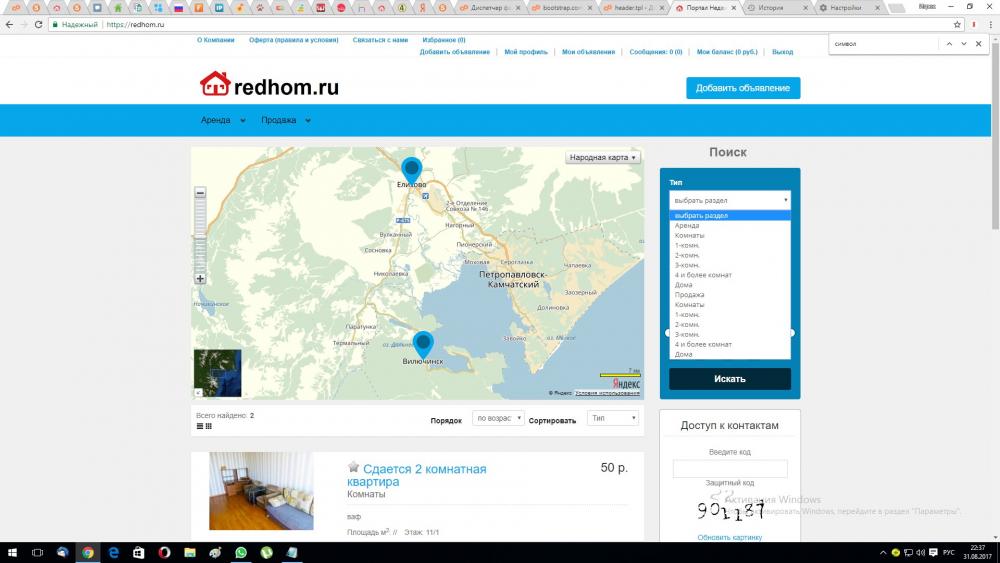Open Избранное (0) link
1000x563 pixels.
[x=444, y=40]
